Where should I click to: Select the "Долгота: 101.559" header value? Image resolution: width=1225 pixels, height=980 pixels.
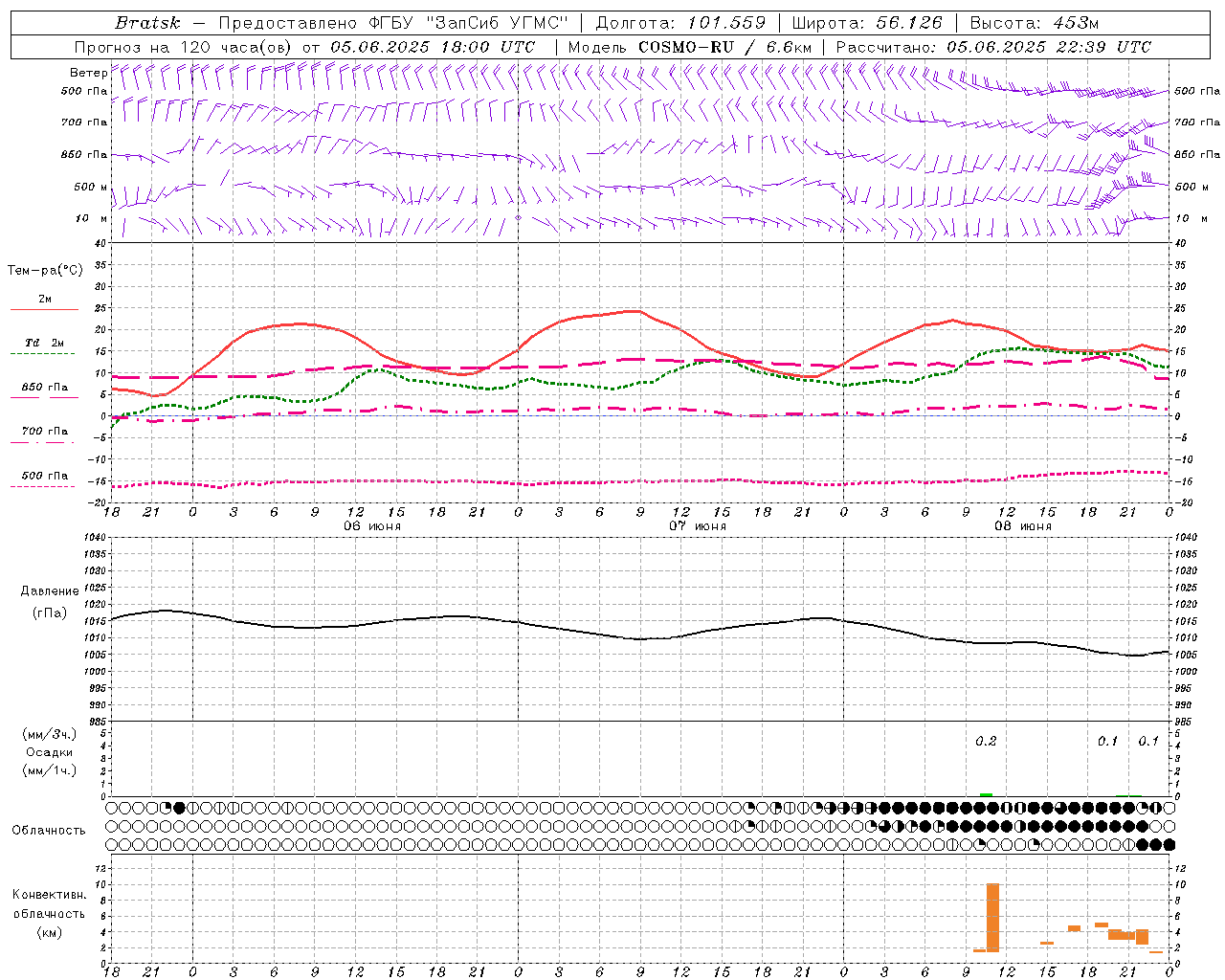(681, 23)
